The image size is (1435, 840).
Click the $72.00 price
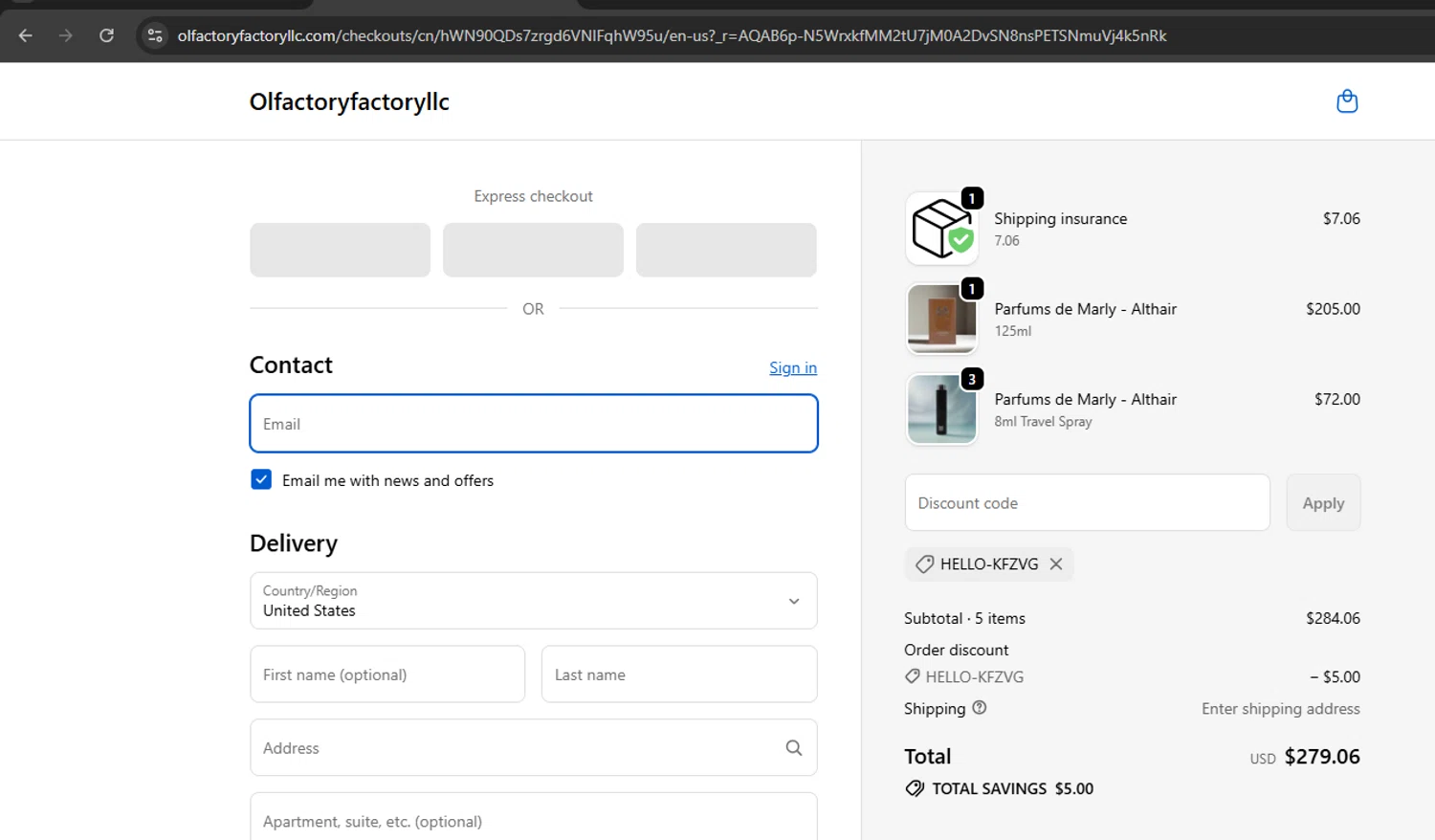[1337, 399]
